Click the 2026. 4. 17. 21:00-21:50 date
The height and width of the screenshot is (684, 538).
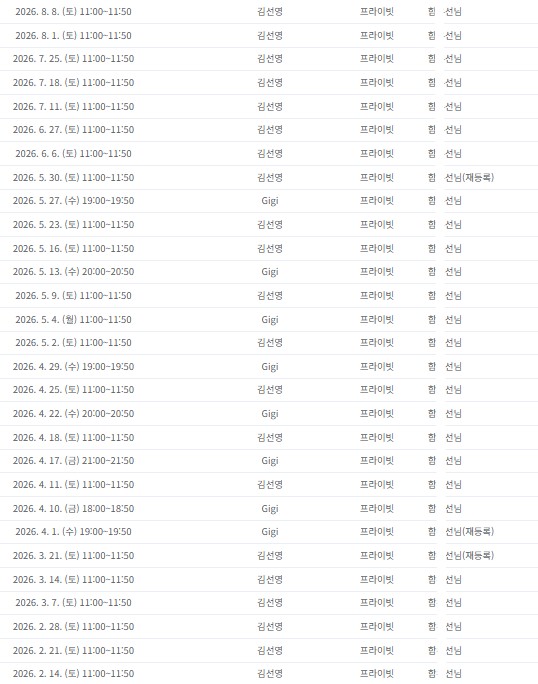[73, 461]
